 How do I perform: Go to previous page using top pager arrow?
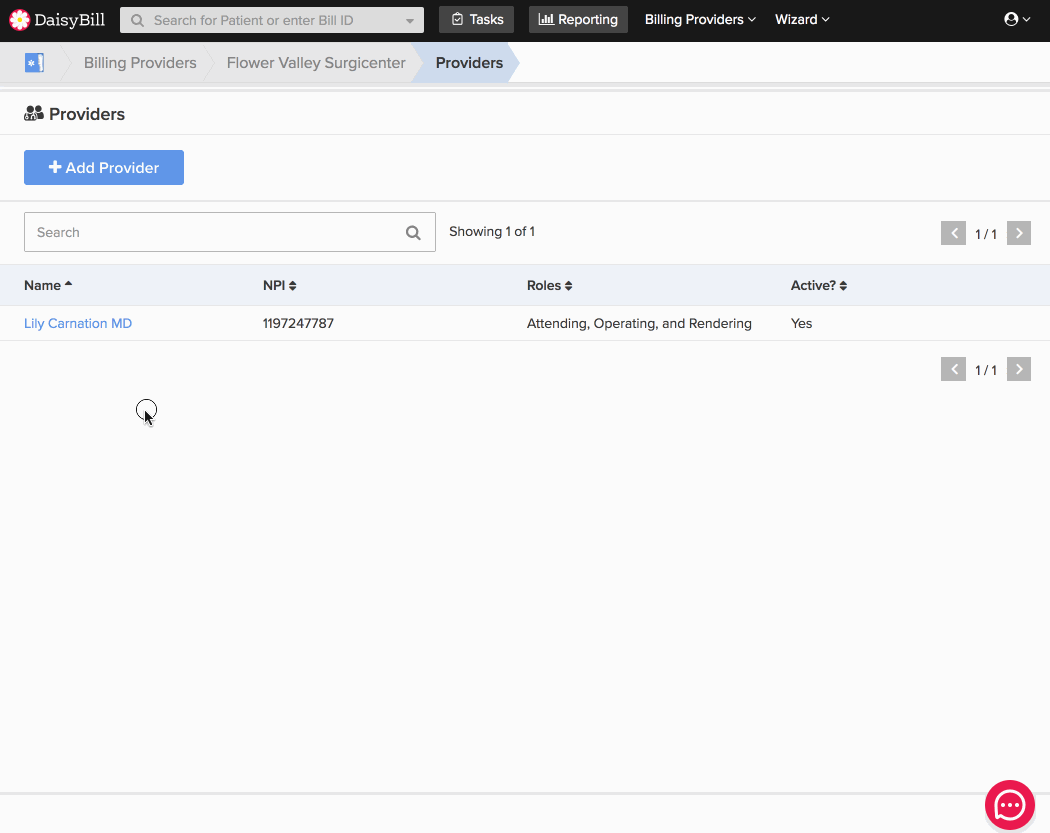(x=953, y=233)
